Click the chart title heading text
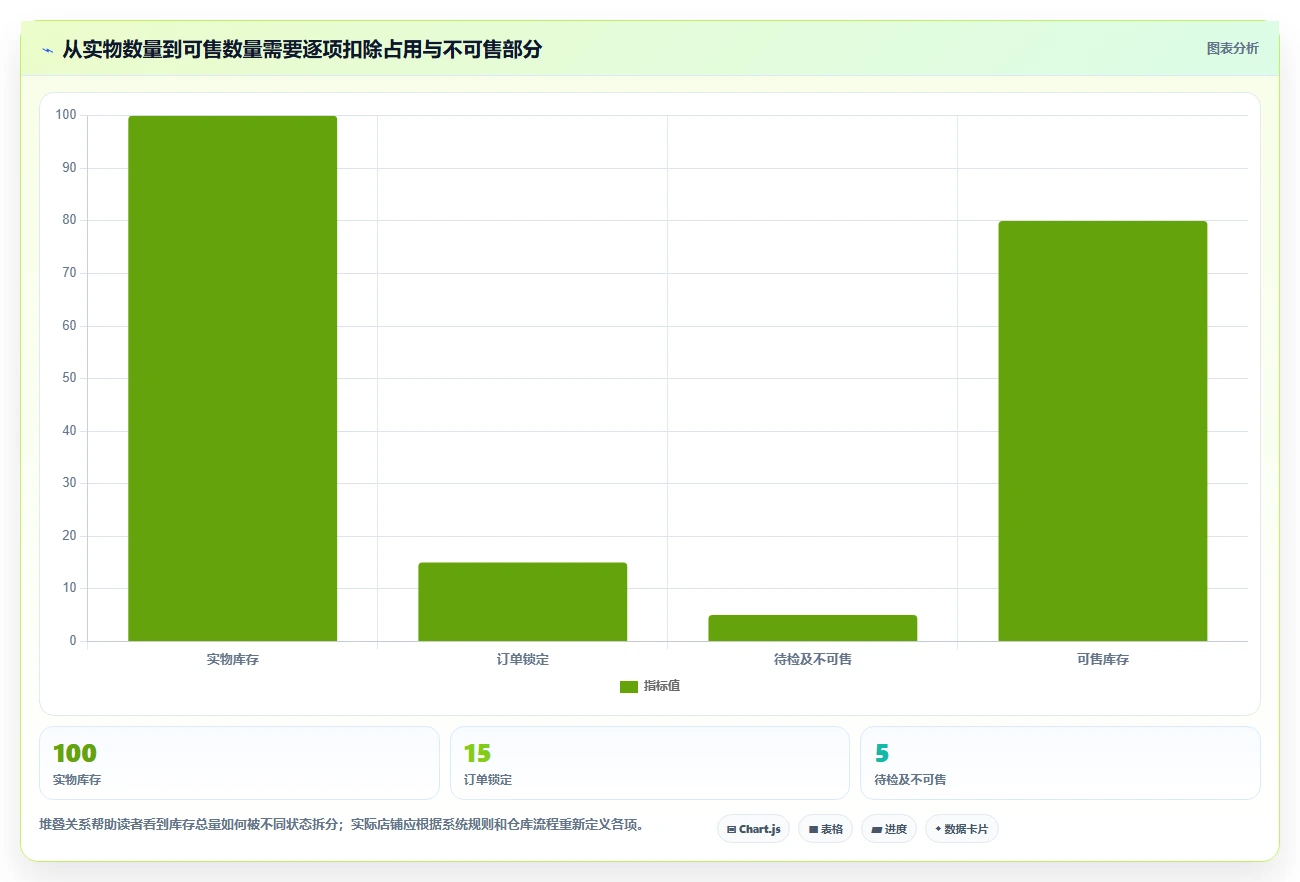 pos(302,50)
